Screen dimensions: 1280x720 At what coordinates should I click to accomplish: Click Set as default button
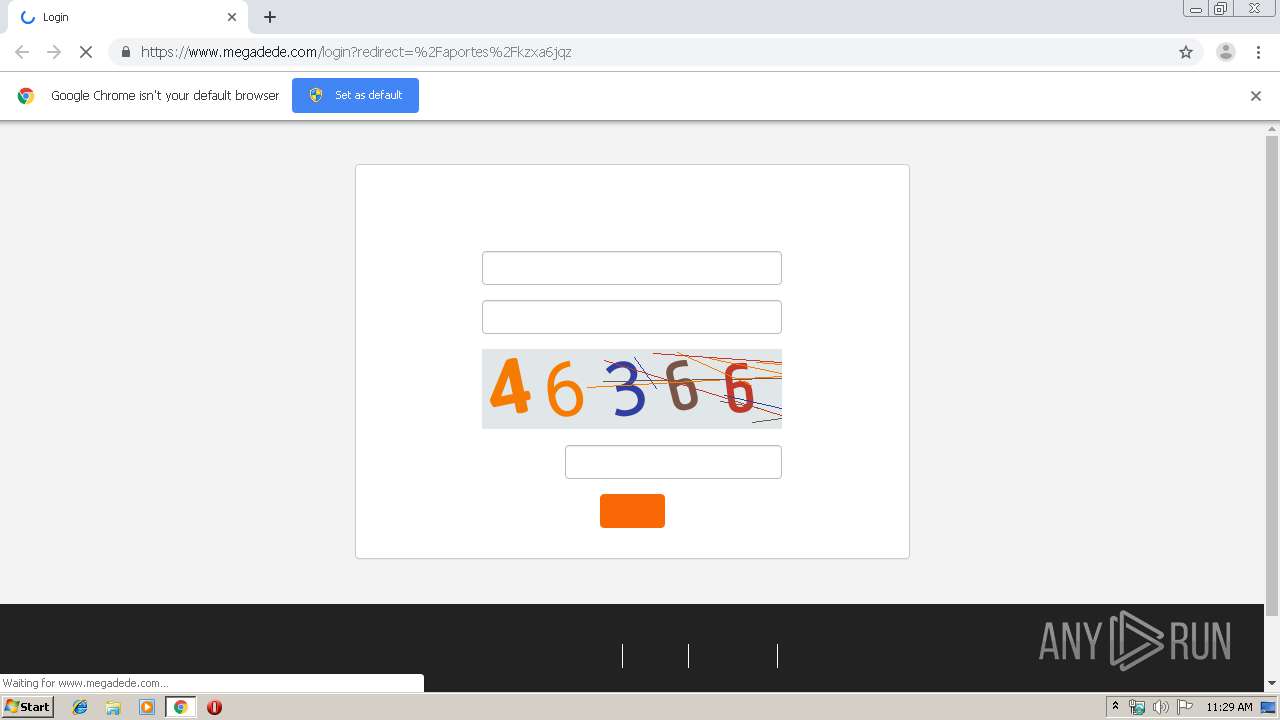click(x=355, y=95)
